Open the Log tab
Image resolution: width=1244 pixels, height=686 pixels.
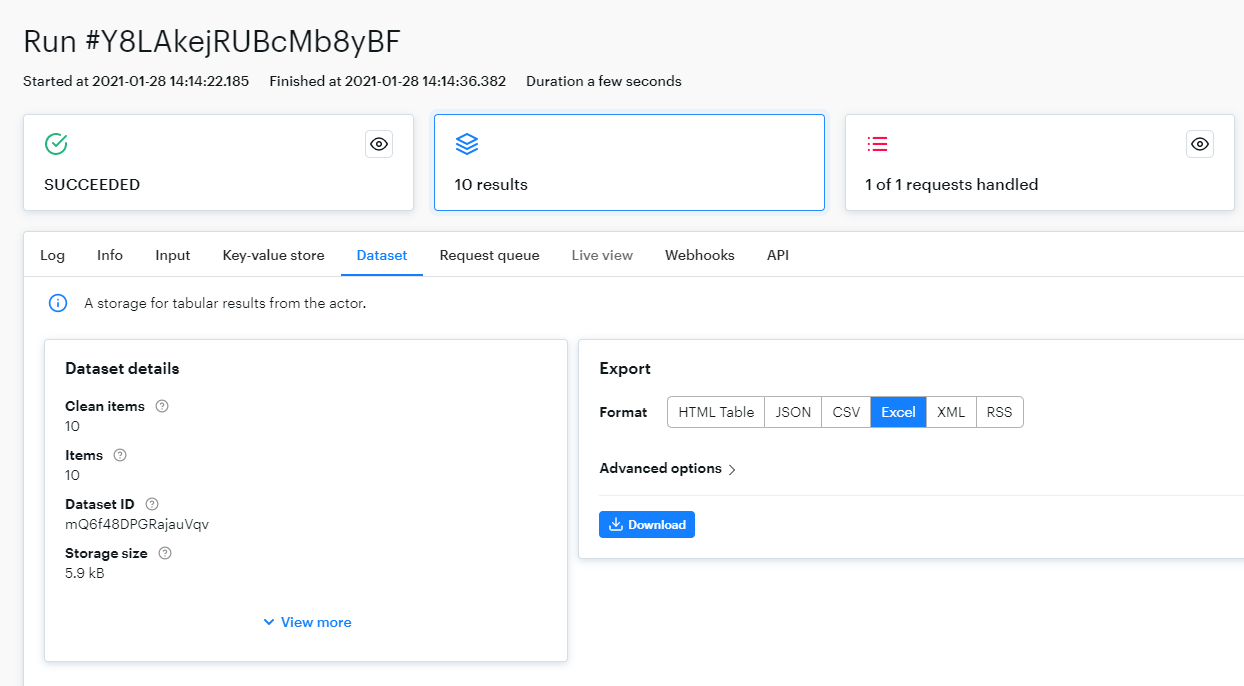(52, 255)
